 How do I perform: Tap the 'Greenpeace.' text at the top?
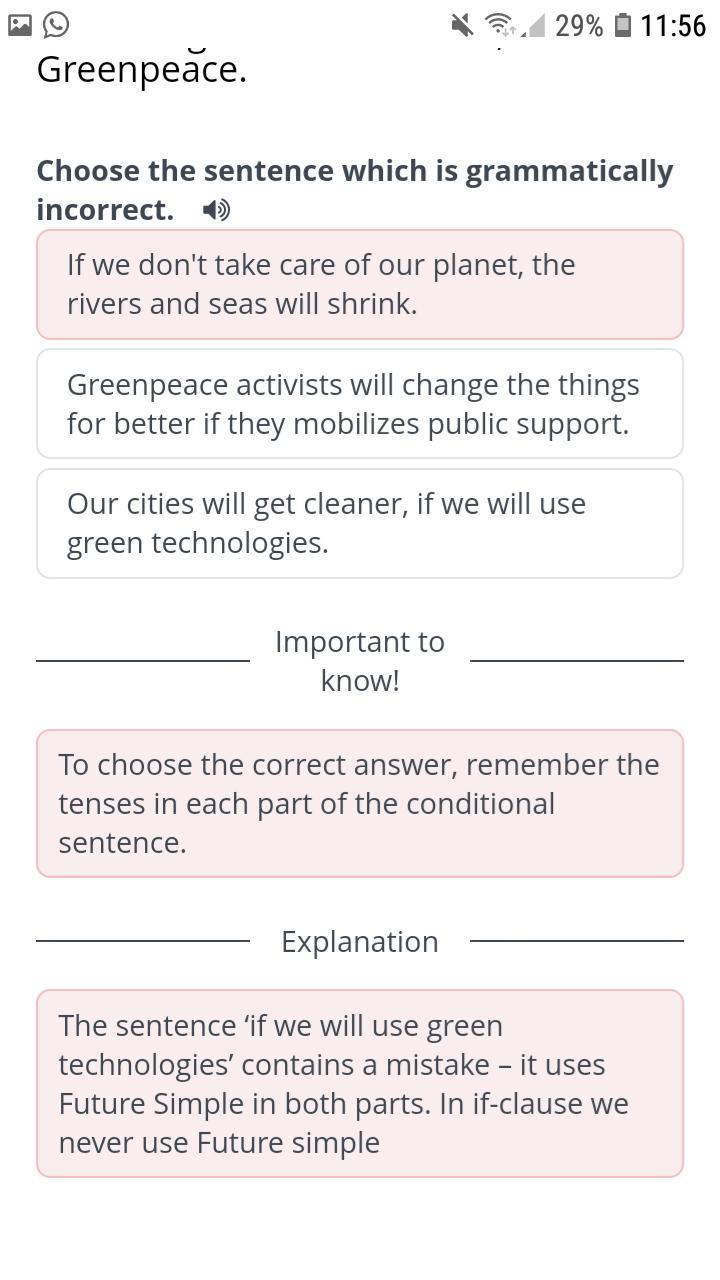pos(141,70)
